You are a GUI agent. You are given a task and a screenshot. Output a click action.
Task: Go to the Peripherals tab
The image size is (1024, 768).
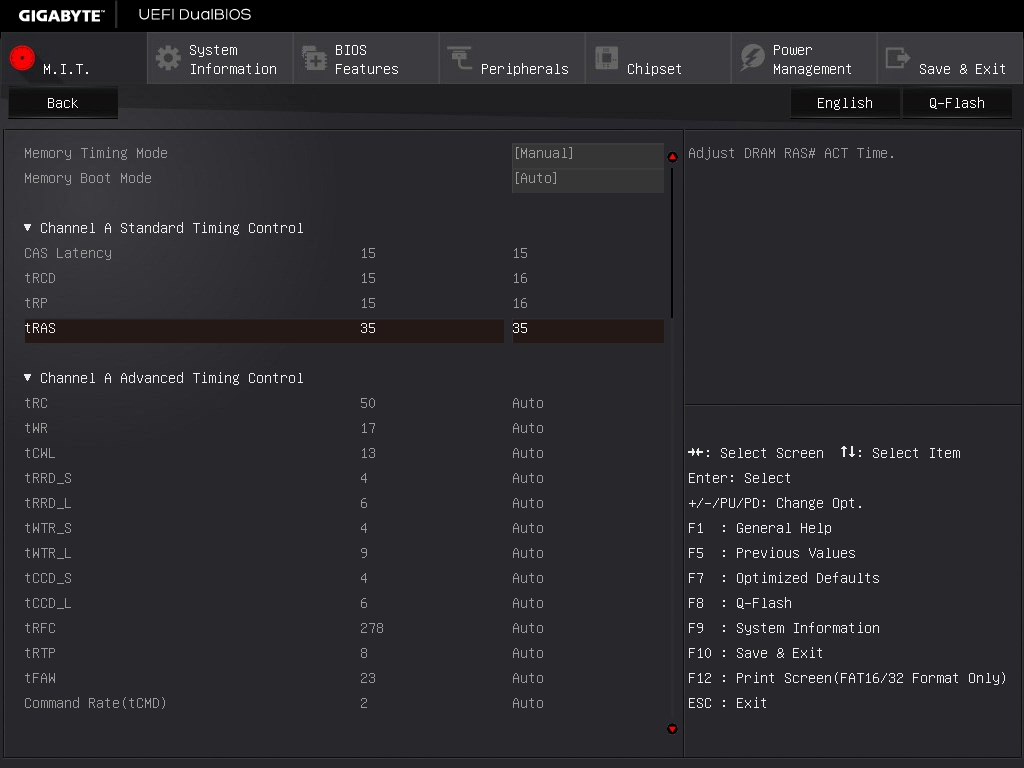click(512, 59)
